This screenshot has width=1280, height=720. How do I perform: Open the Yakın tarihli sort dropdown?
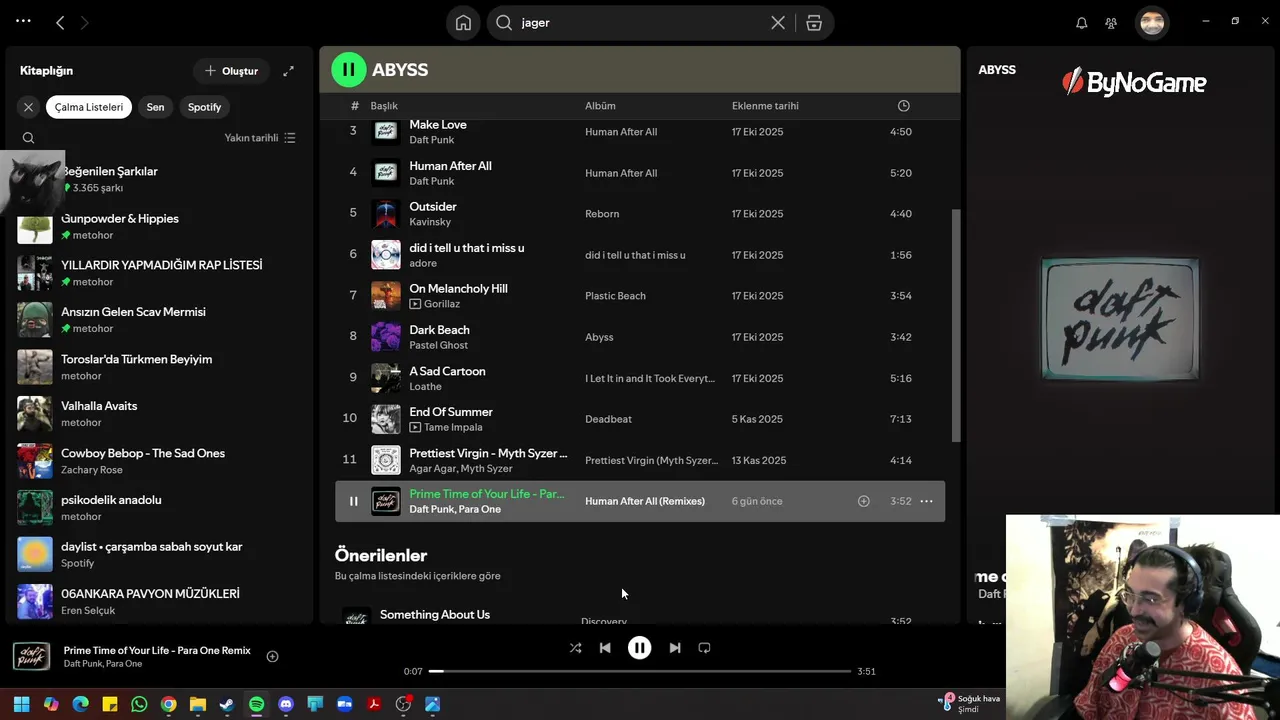[x=260, y=138]
